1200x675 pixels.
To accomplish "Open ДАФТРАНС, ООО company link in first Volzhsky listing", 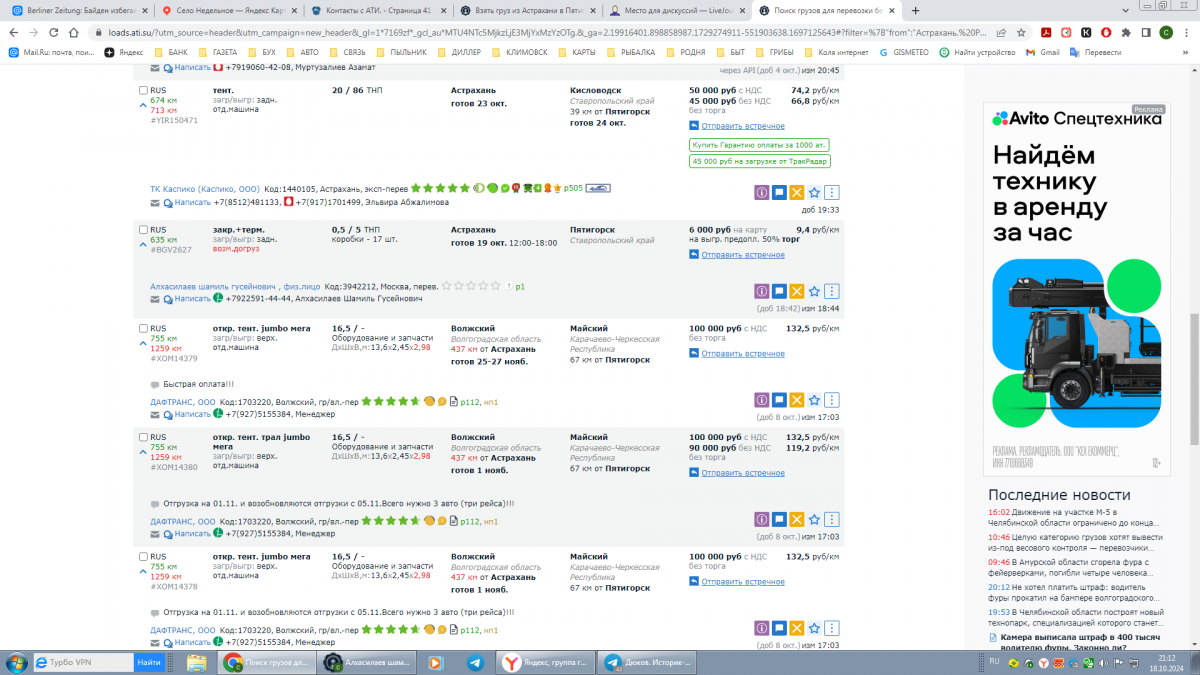I will 182,402.
